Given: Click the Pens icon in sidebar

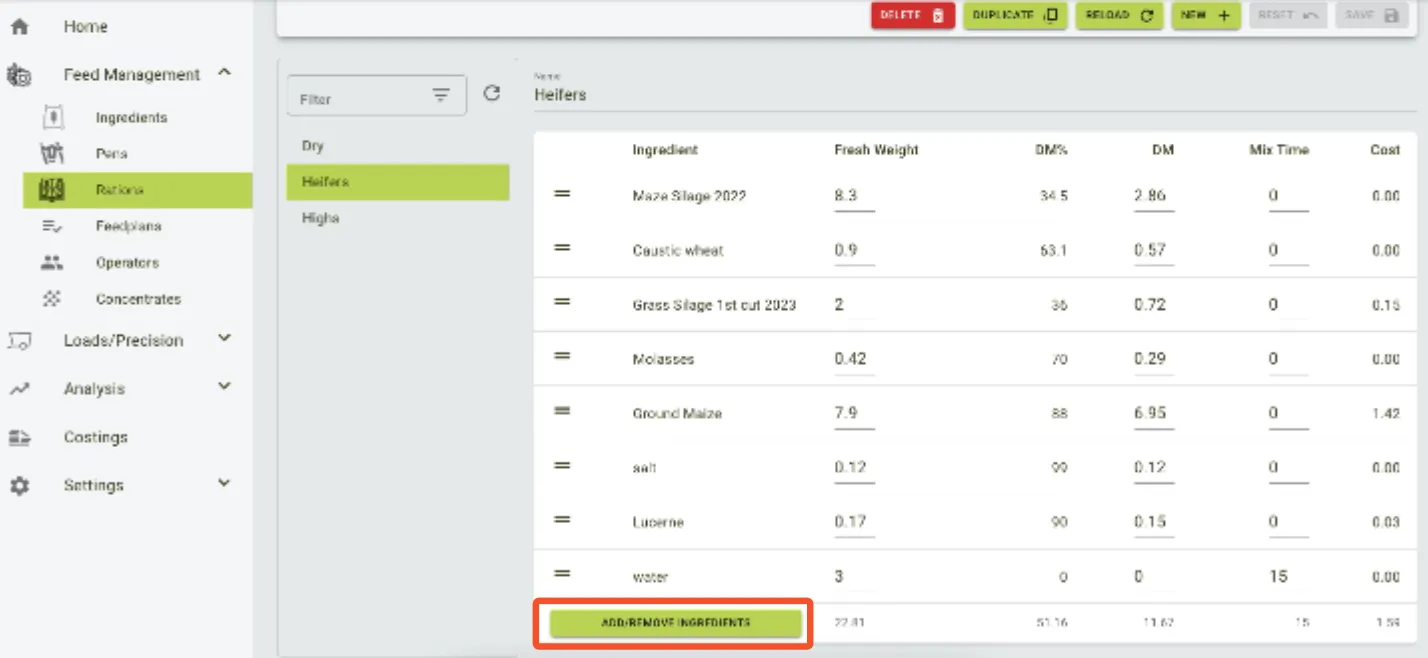Looking at the screenshot, I should coord(52,154).
